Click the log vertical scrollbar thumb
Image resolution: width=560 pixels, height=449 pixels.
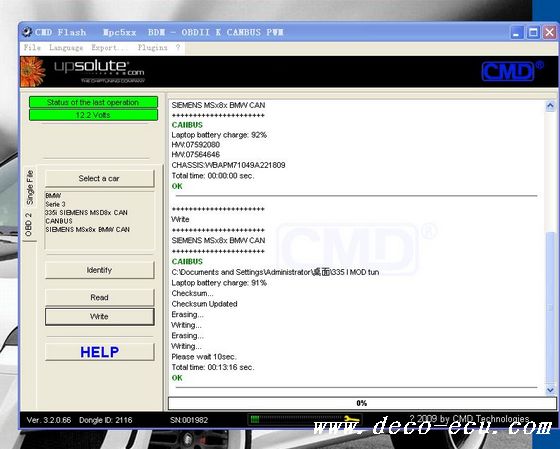click(551, 307)
